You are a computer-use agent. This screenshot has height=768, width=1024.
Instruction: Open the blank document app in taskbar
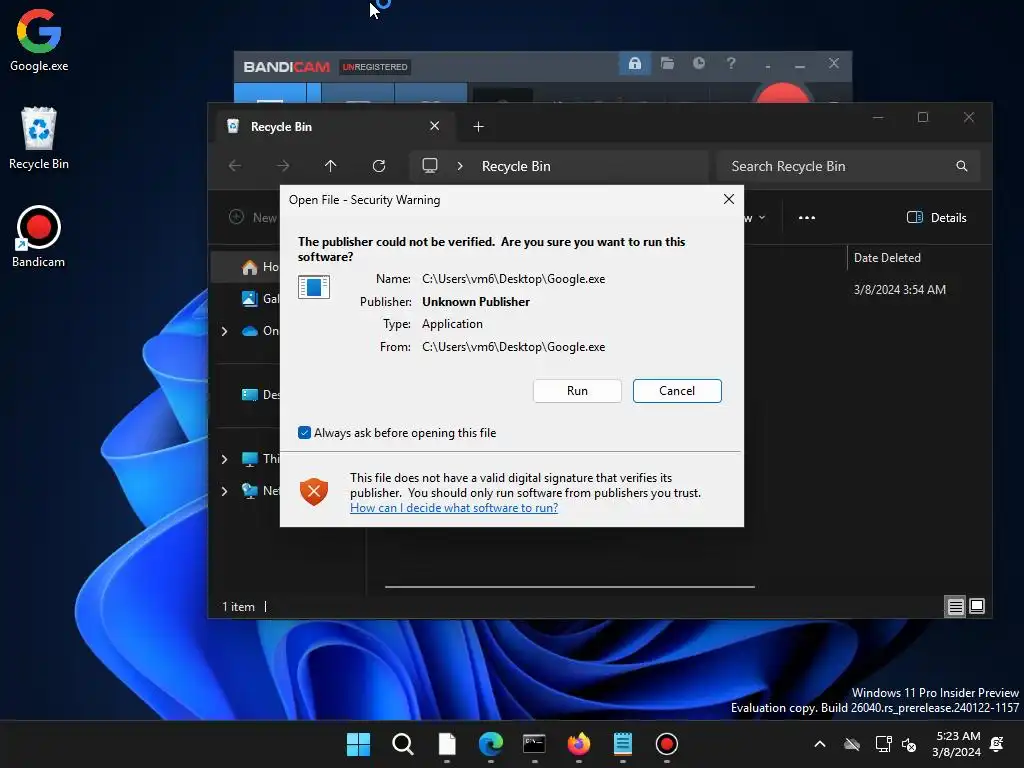coord(447,744)
